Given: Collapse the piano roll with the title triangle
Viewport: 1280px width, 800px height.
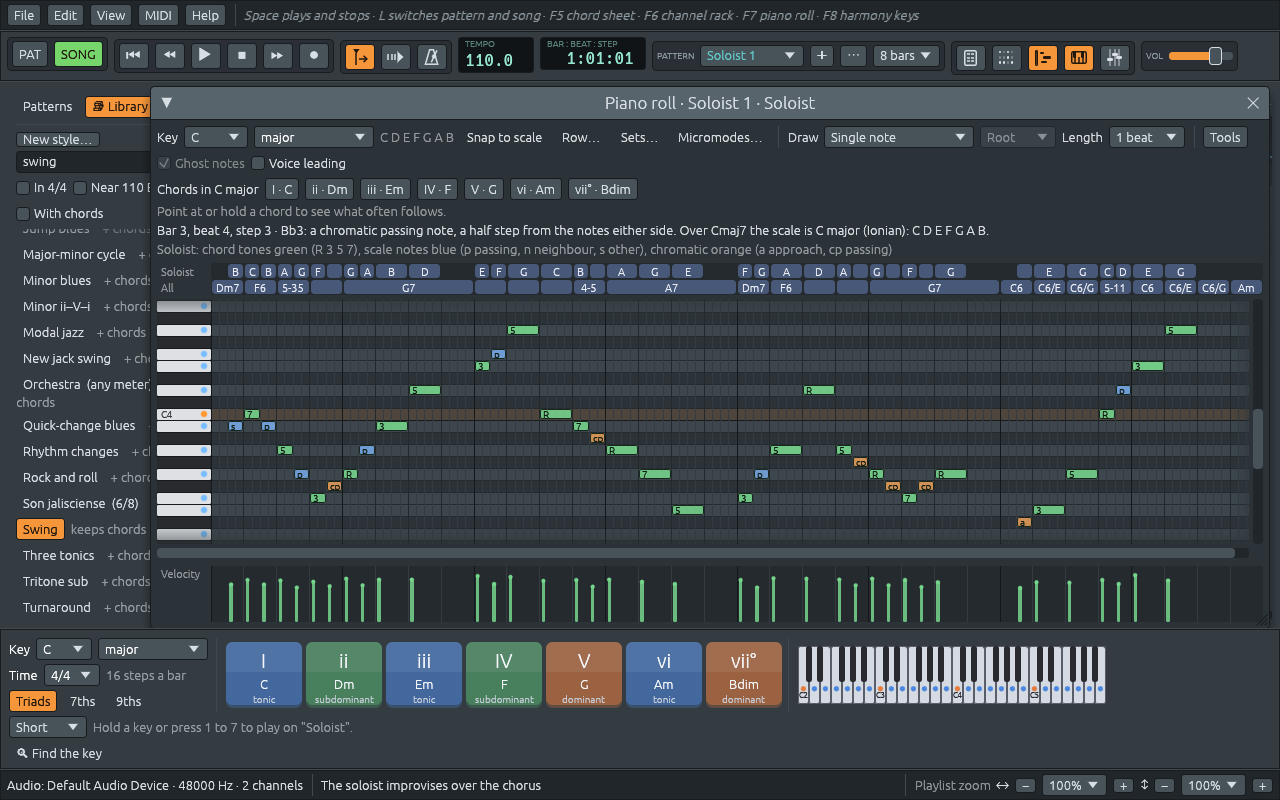Looking at the screenshot, I should (167, 102).
